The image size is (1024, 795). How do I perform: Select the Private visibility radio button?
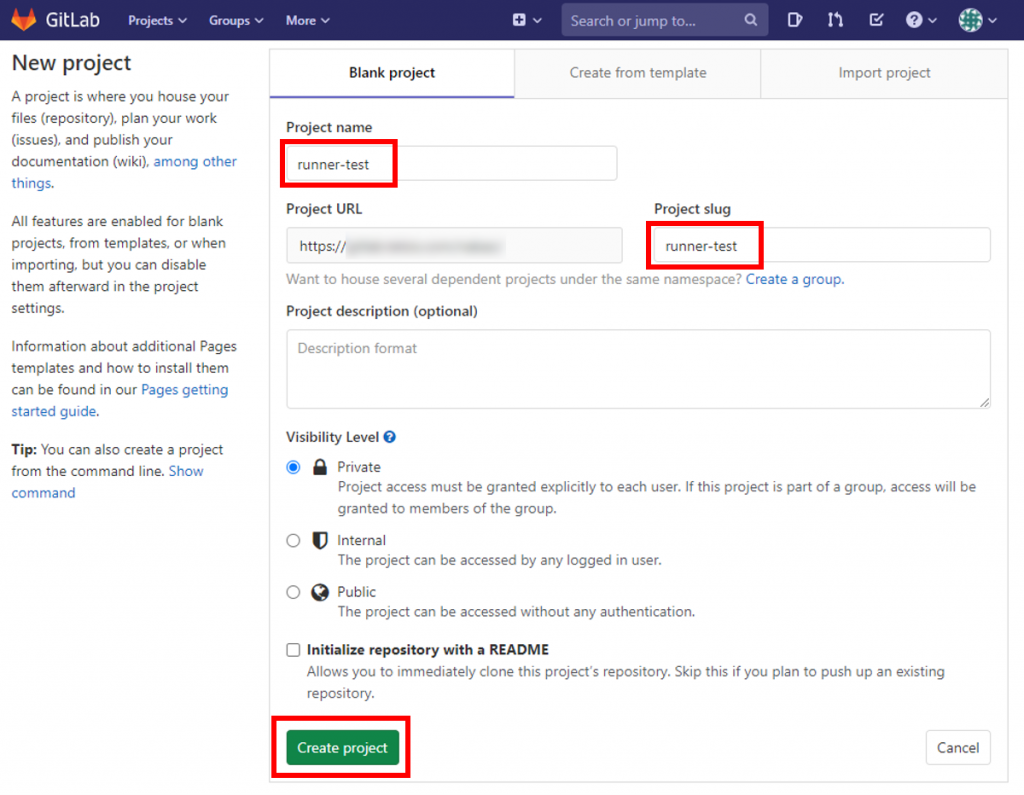(293, 467)
